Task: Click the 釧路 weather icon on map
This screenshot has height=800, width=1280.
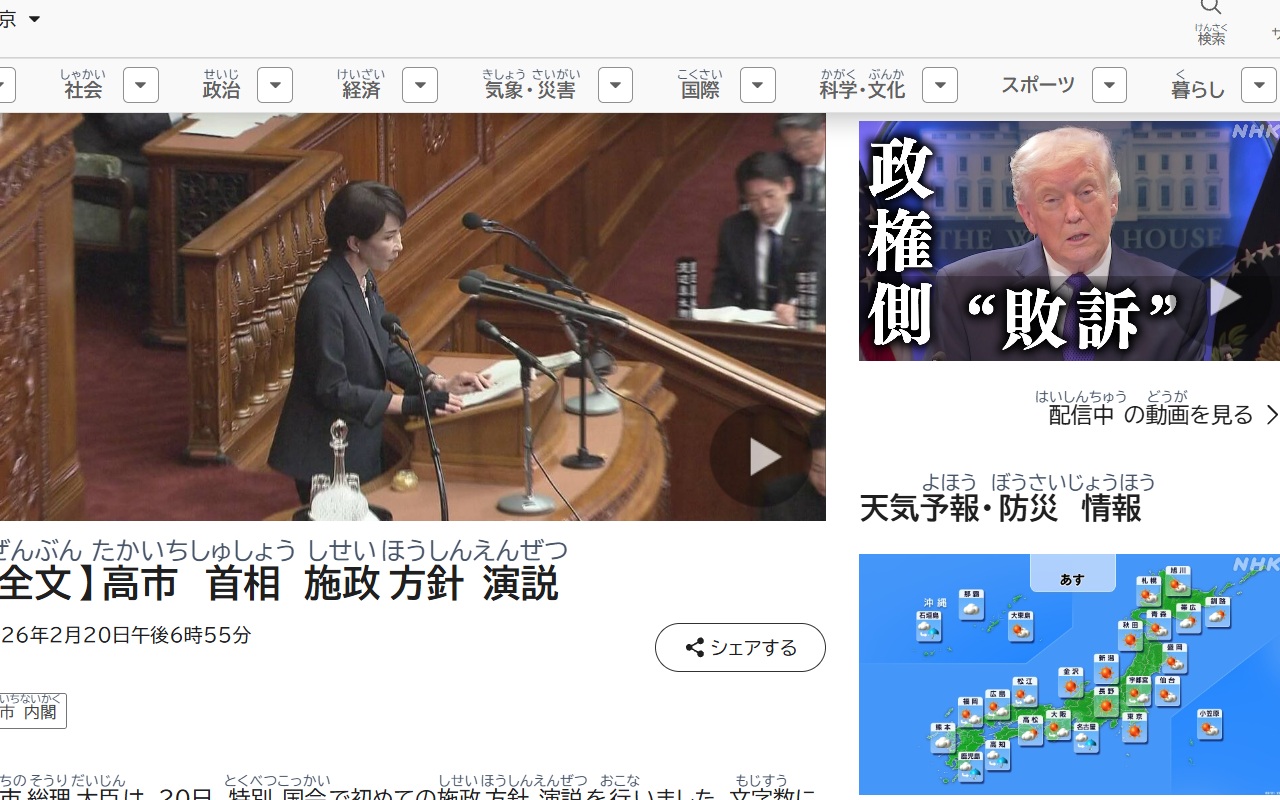Action: [x=1217, y=612]
